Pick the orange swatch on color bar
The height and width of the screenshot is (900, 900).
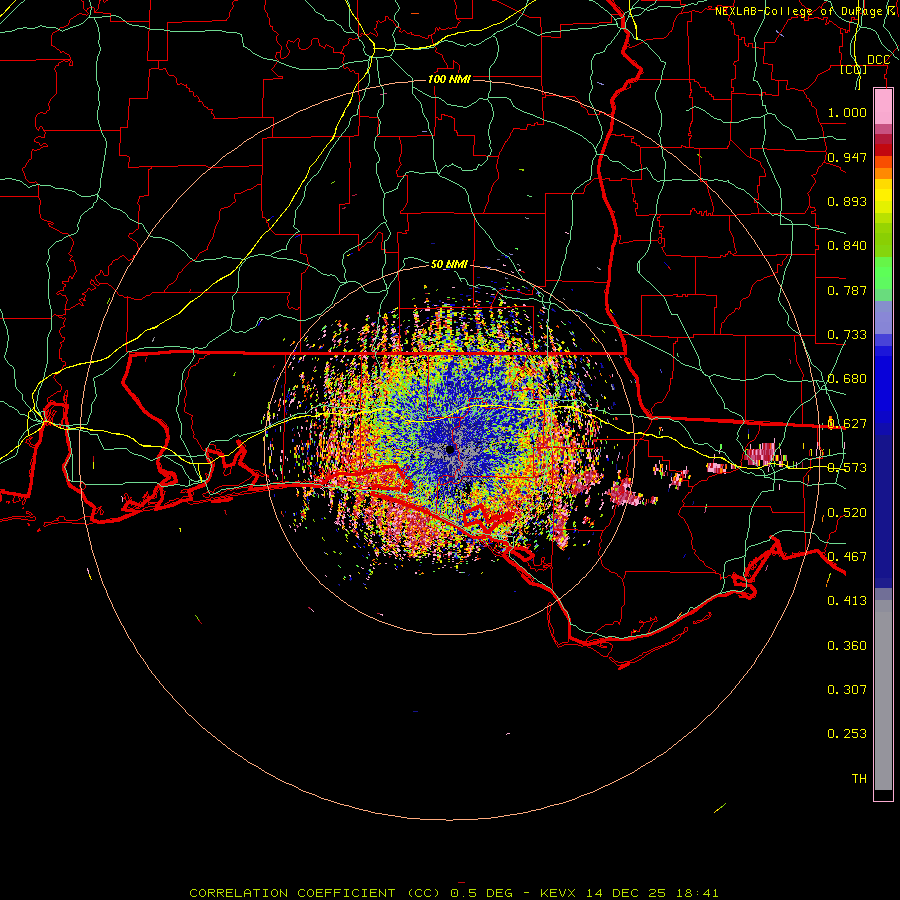pyautogui.click(x=883, y=173)
